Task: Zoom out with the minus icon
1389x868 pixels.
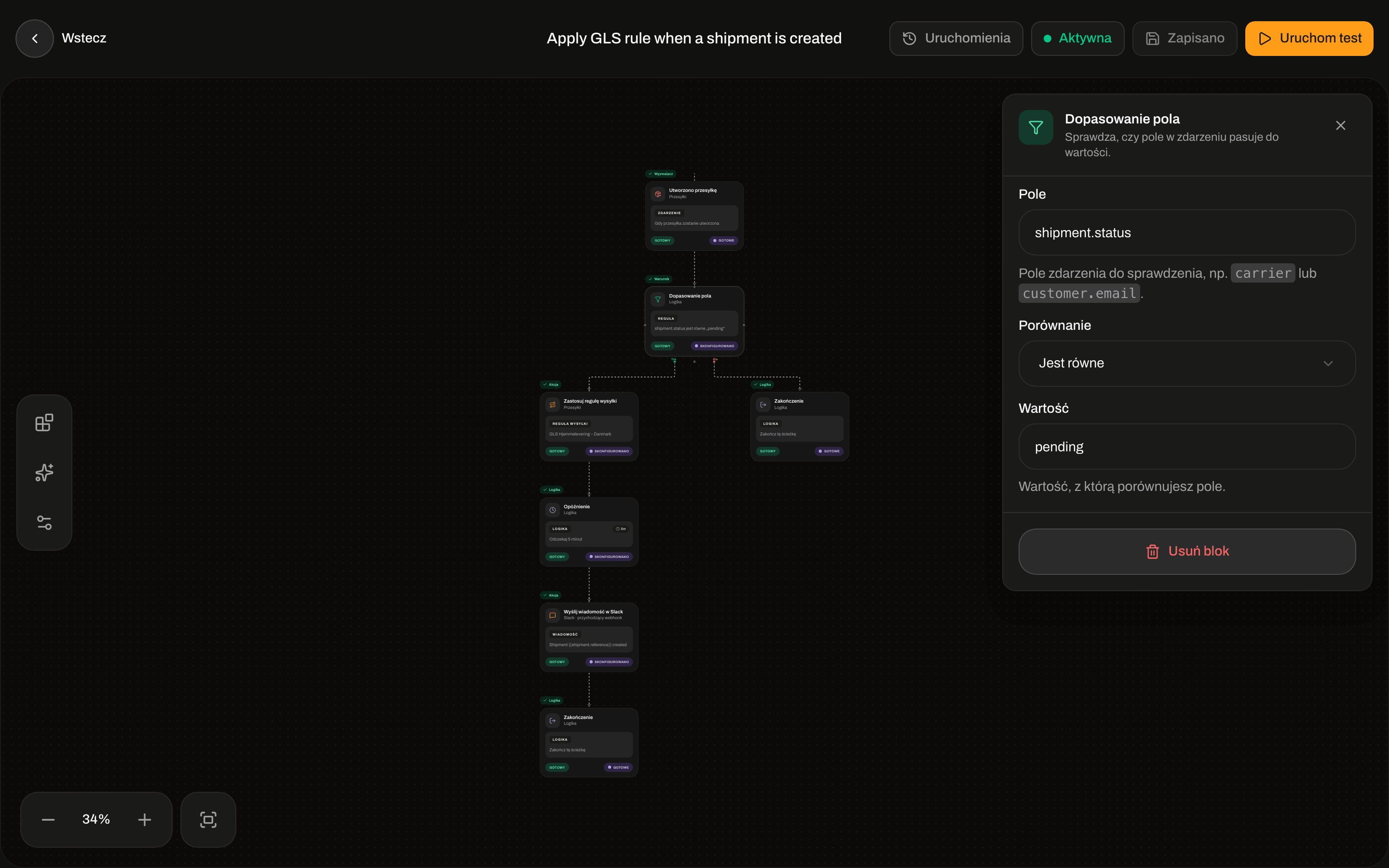Action: 48,820
